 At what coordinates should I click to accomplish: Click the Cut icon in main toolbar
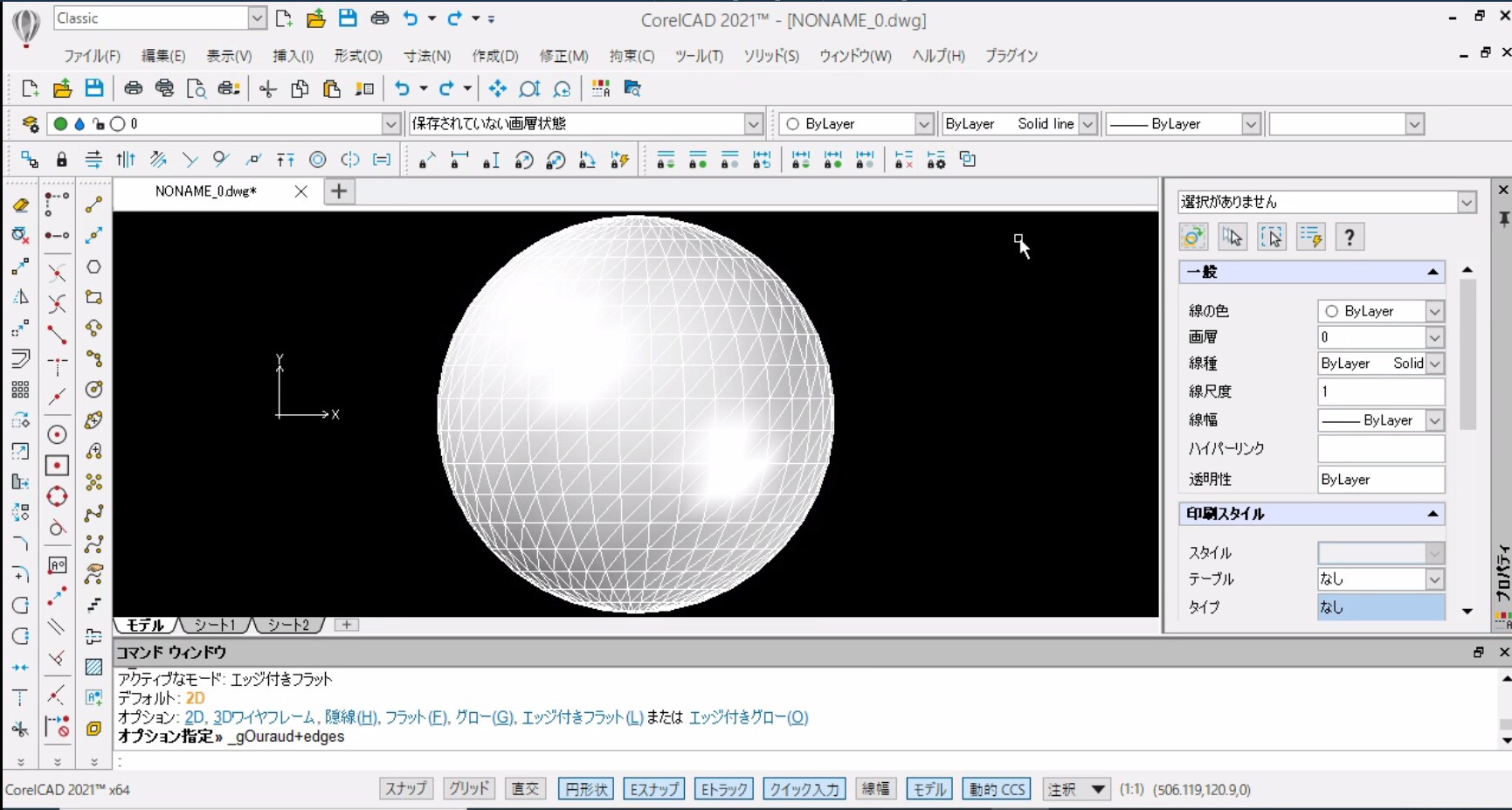pos(268,88)
